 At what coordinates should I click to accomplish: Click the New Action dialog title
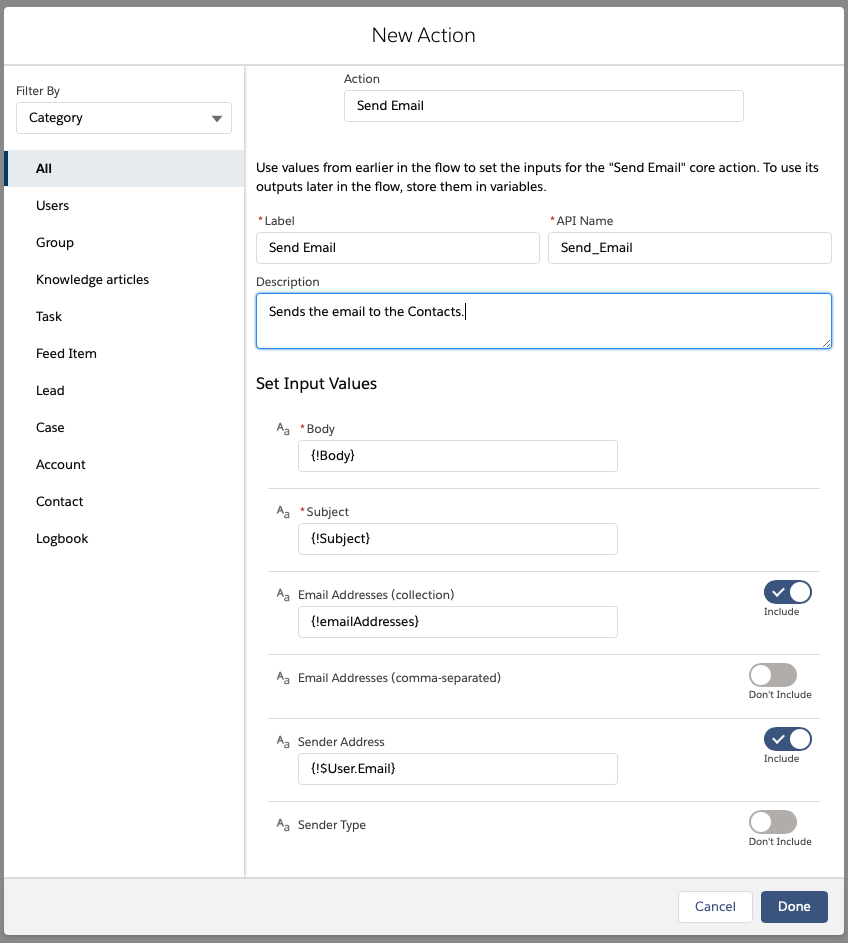423,35
